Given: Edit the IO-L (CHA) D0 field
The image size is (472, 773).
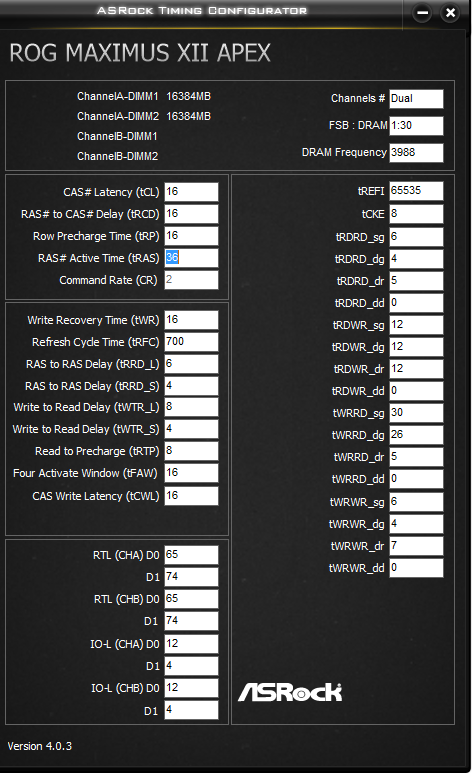Looking at the screenshot, I should tap(191, 644).
